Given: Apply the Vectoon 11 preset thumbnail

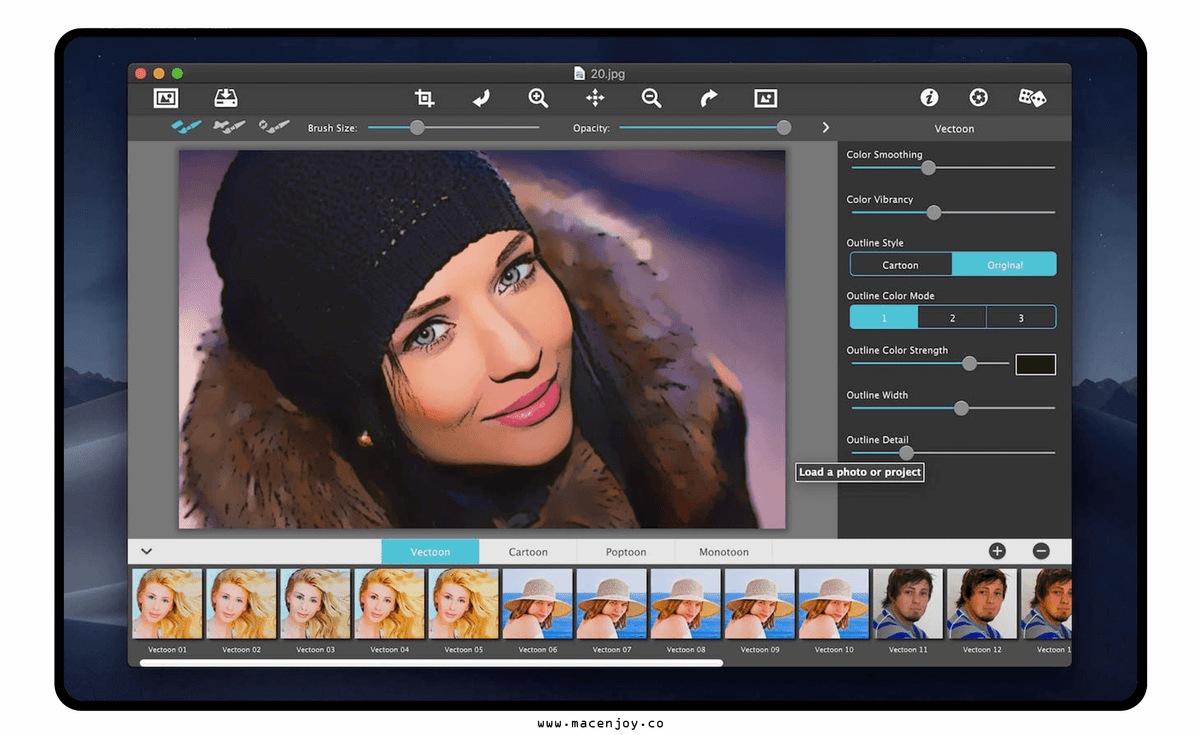Looking at the screenshot, I should [x=908, y=604].
